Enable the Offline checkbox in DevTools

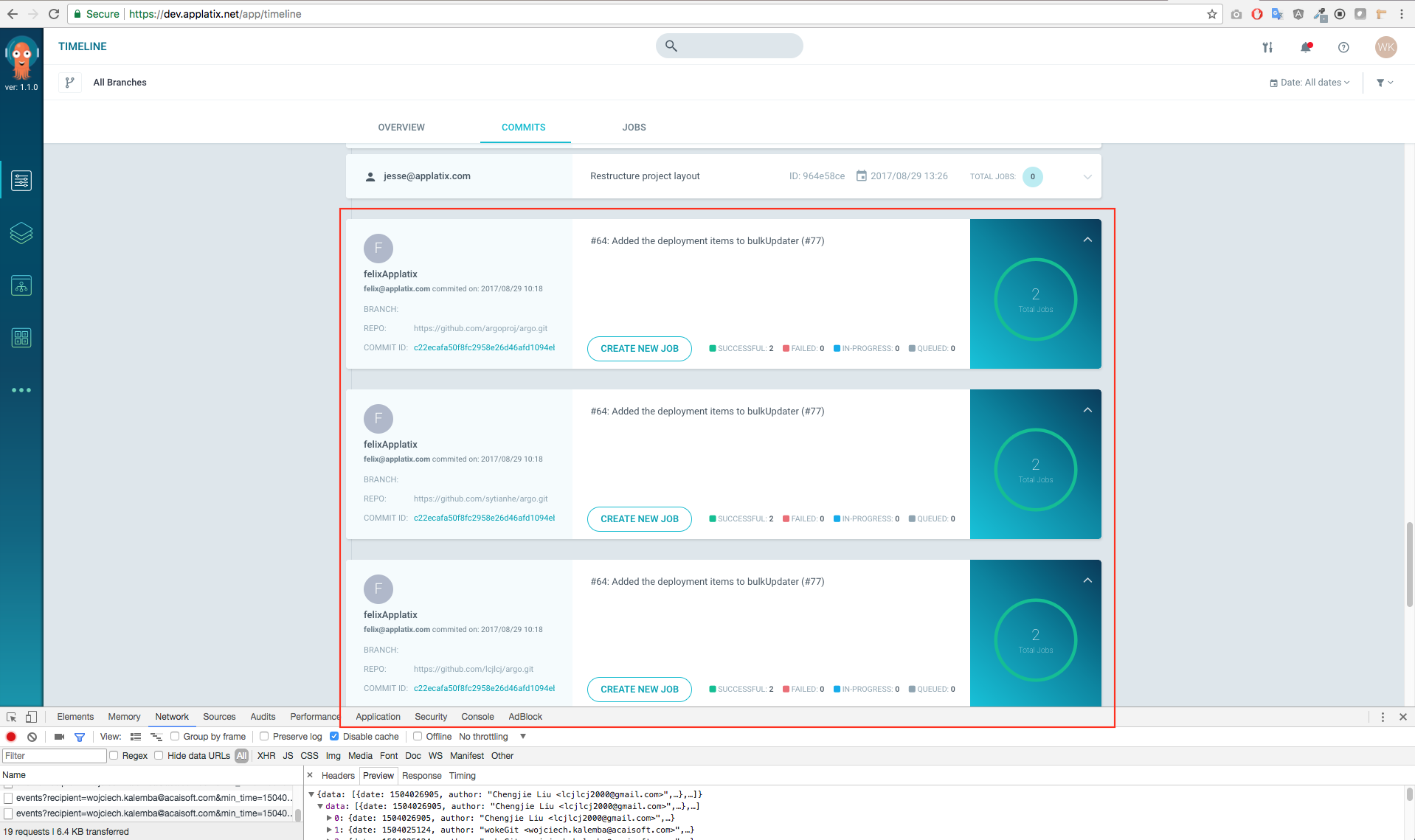pos(418,736)
